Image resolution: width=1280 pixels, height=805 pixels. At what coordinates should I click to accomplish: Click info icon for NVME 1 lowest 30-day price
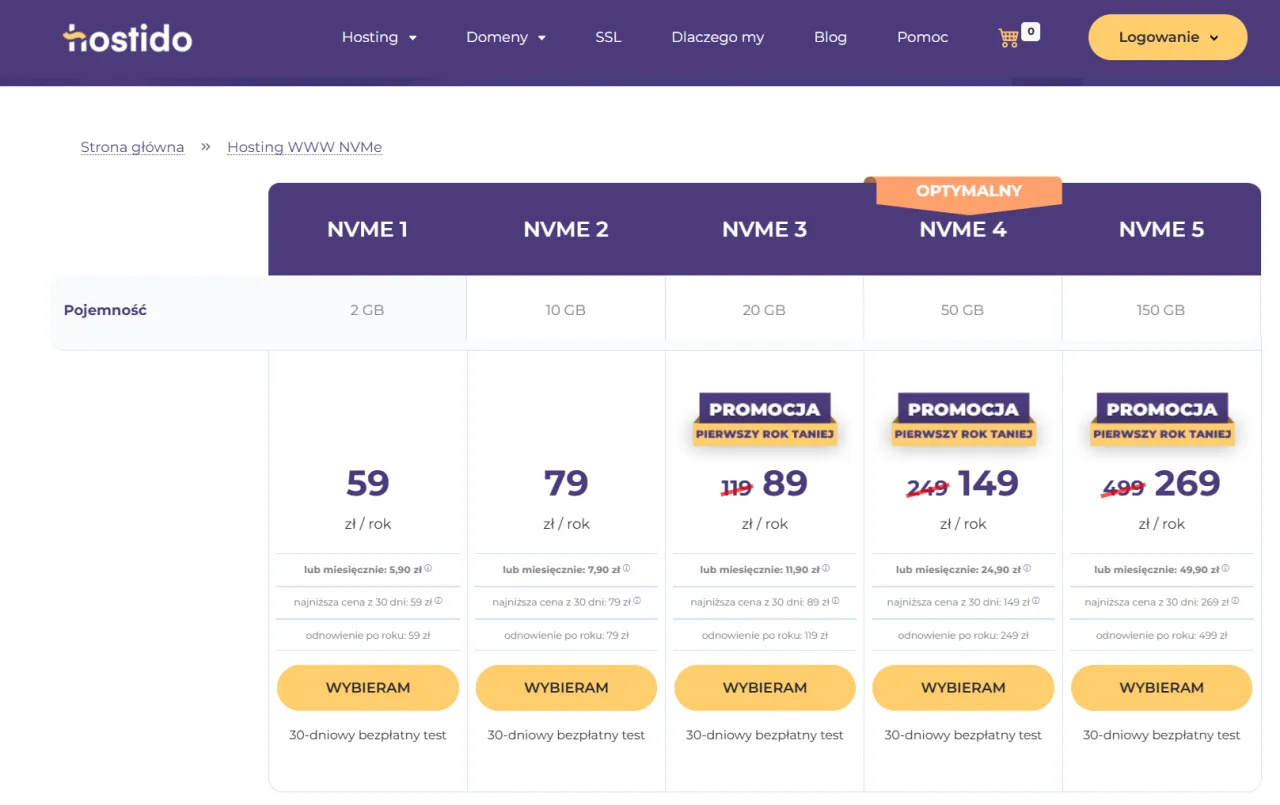[x=439, y=601]
